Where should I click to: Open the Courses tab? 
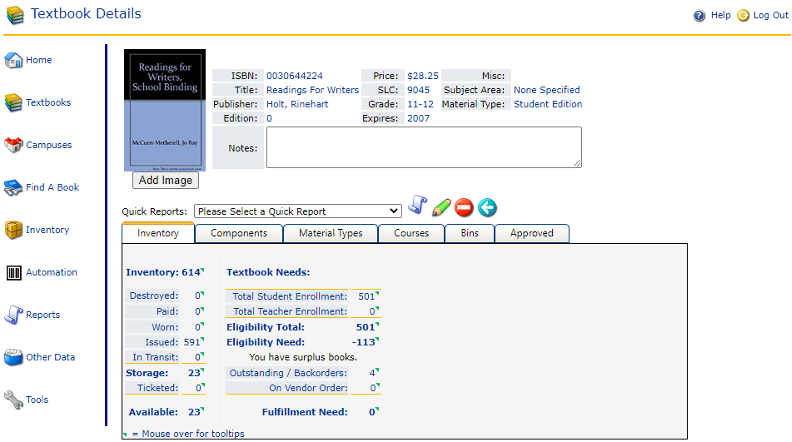pyautogui.click(x=411, y=233)
